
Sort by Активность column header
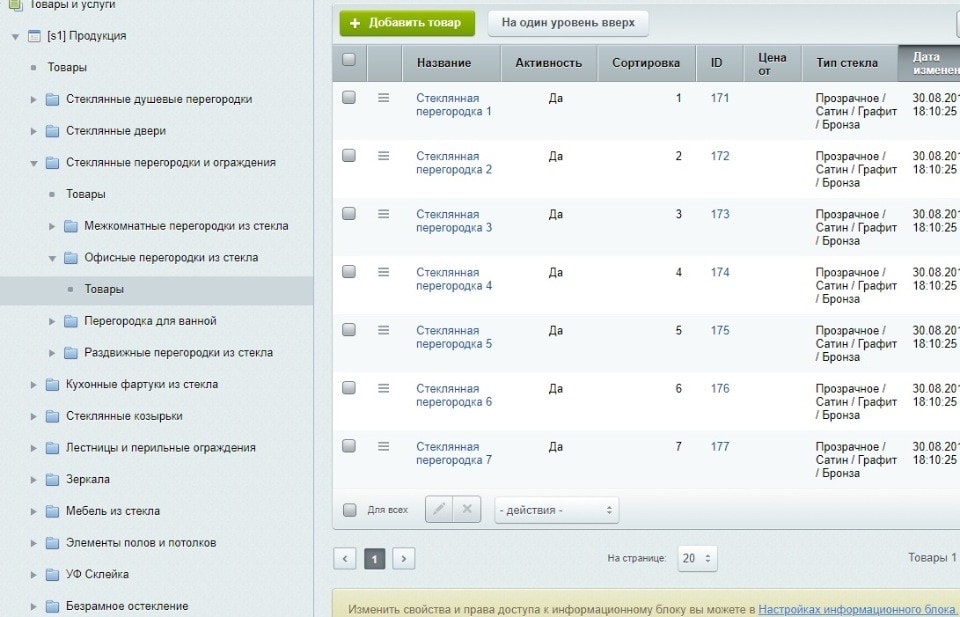click(x=549, y=63)
